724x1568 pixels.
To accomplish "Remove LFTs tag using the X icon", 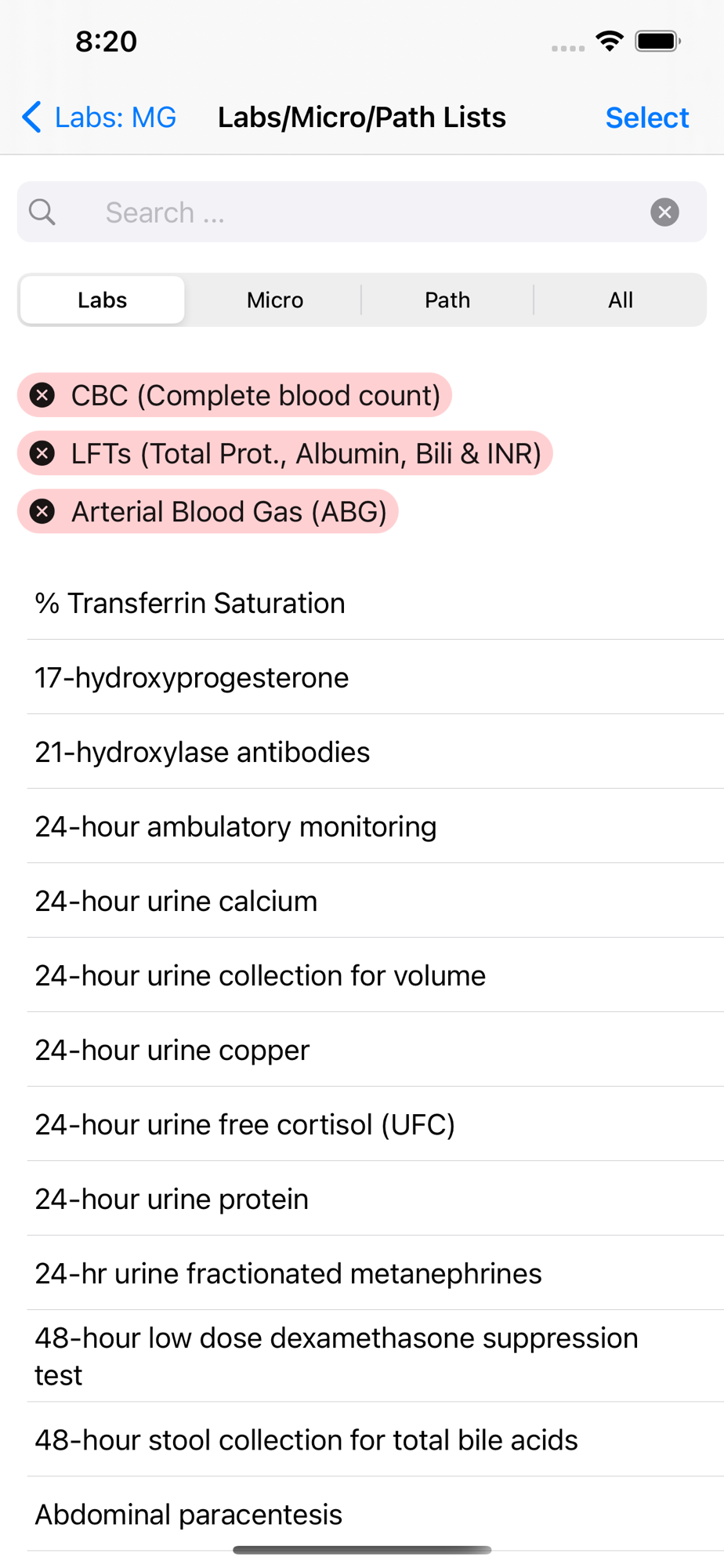I will [x=42, y=453].
